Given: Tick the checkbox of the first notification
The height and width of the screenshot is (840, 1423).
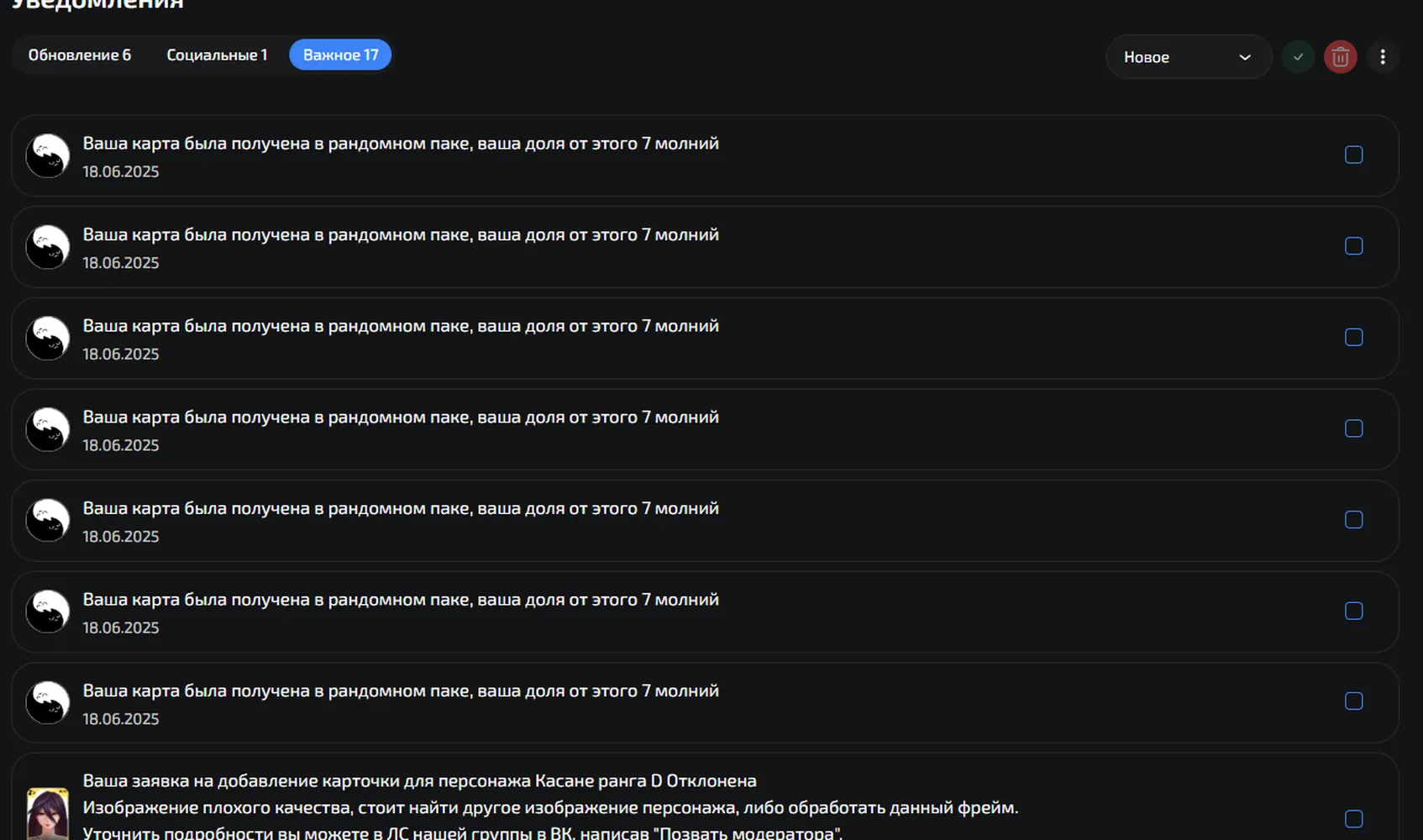Looking at the screenshot, I should (x=1354, y=155).
